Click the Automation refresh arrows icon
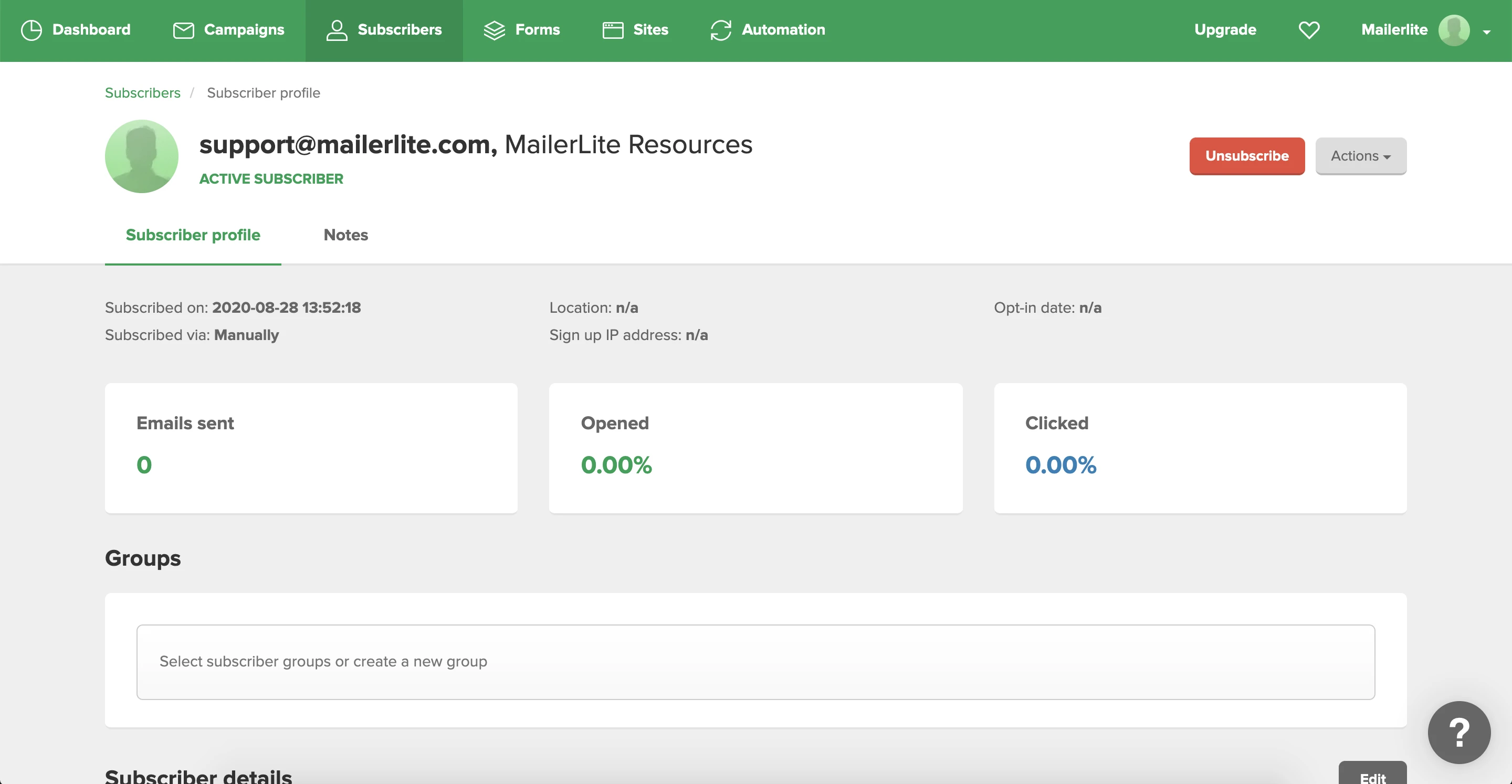Image resolution: width=1512 pixels, height=784 pixels. [720, 30]
